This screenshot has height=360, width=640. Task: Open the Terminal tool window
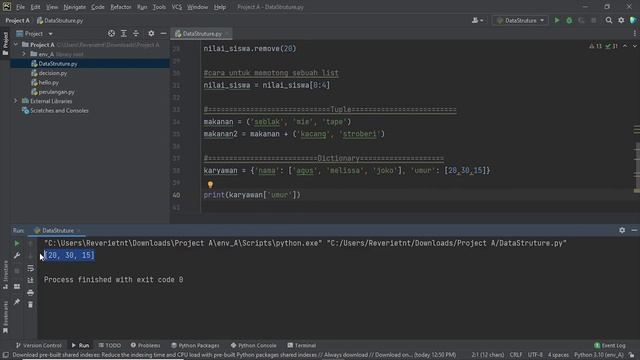coord(302,345)
